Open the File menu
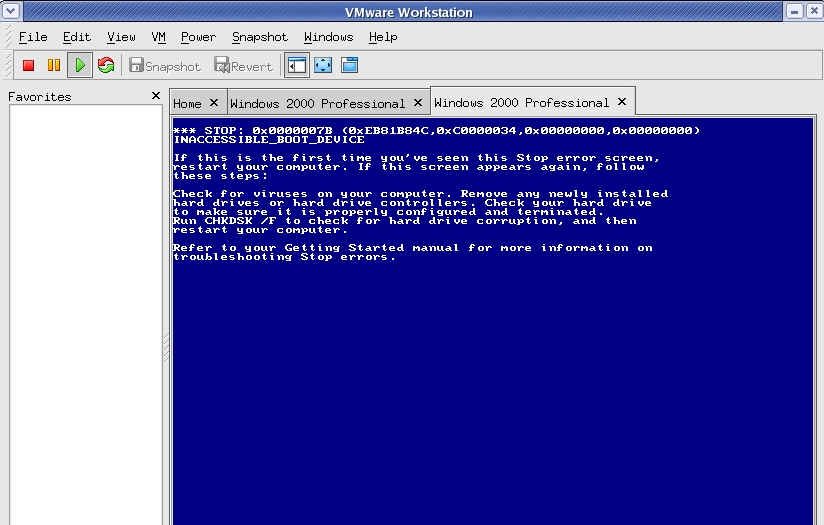The image size is (824, 525). coord(33,37)
